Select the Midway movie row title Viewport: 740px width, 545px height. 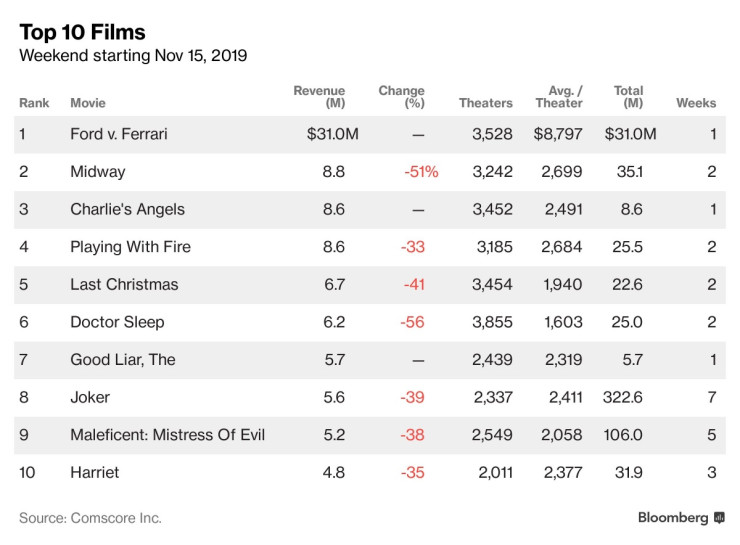(x=98, y=172)
